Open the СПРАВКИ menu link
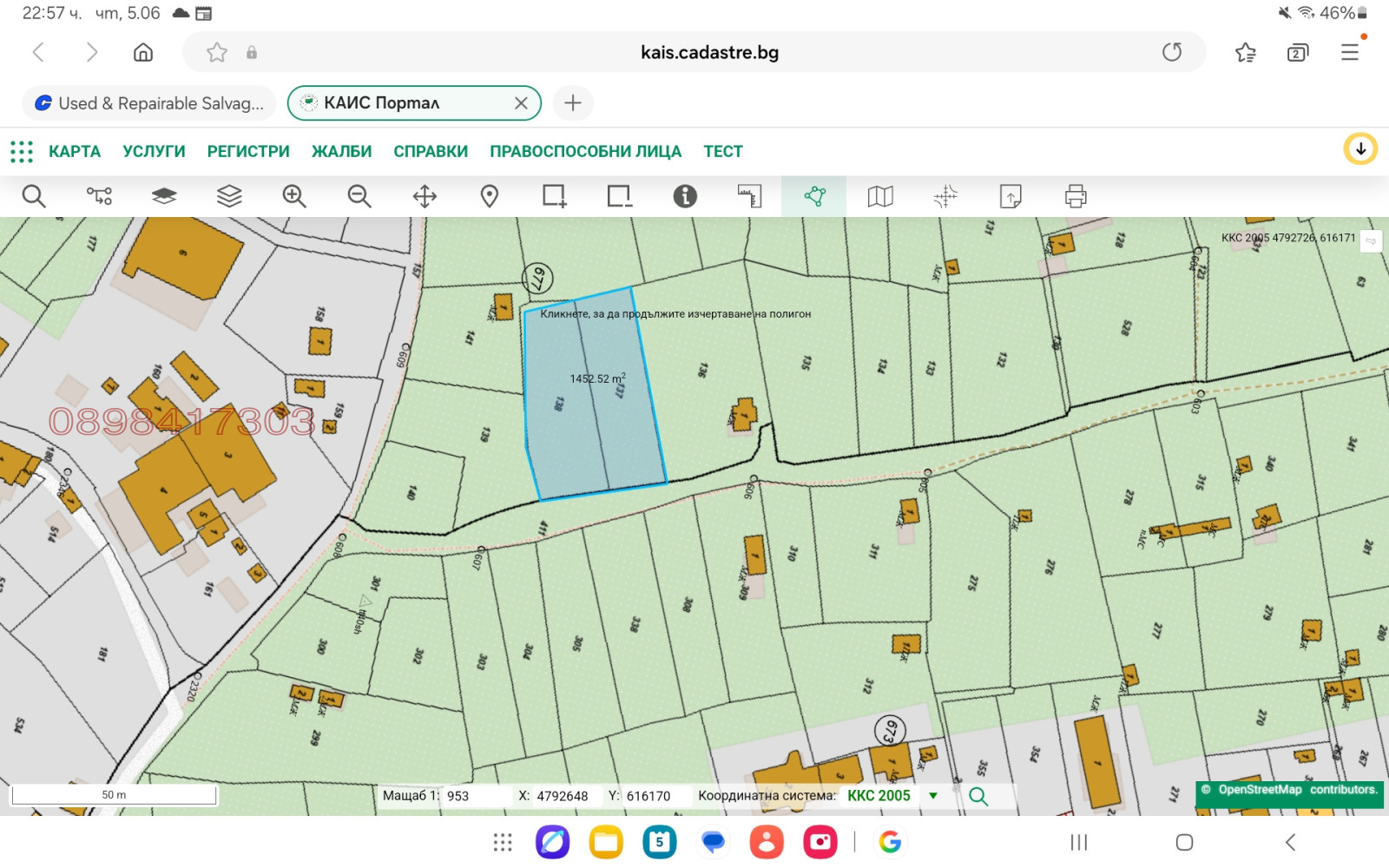 tap(431, 152)
